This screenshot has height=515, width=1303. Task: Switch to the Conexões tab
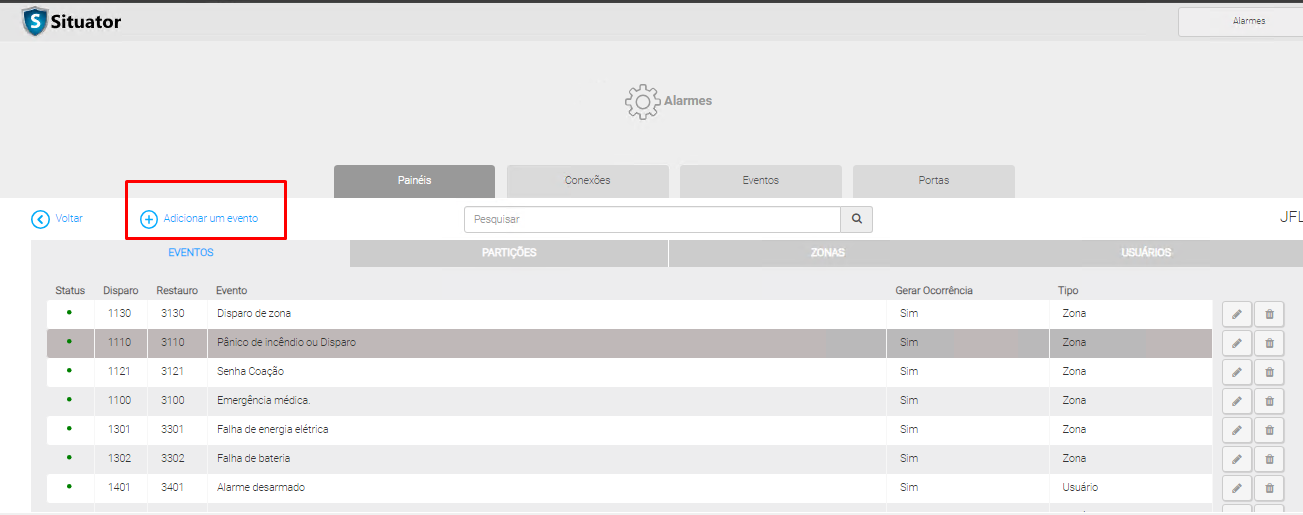tap(587, 181)
